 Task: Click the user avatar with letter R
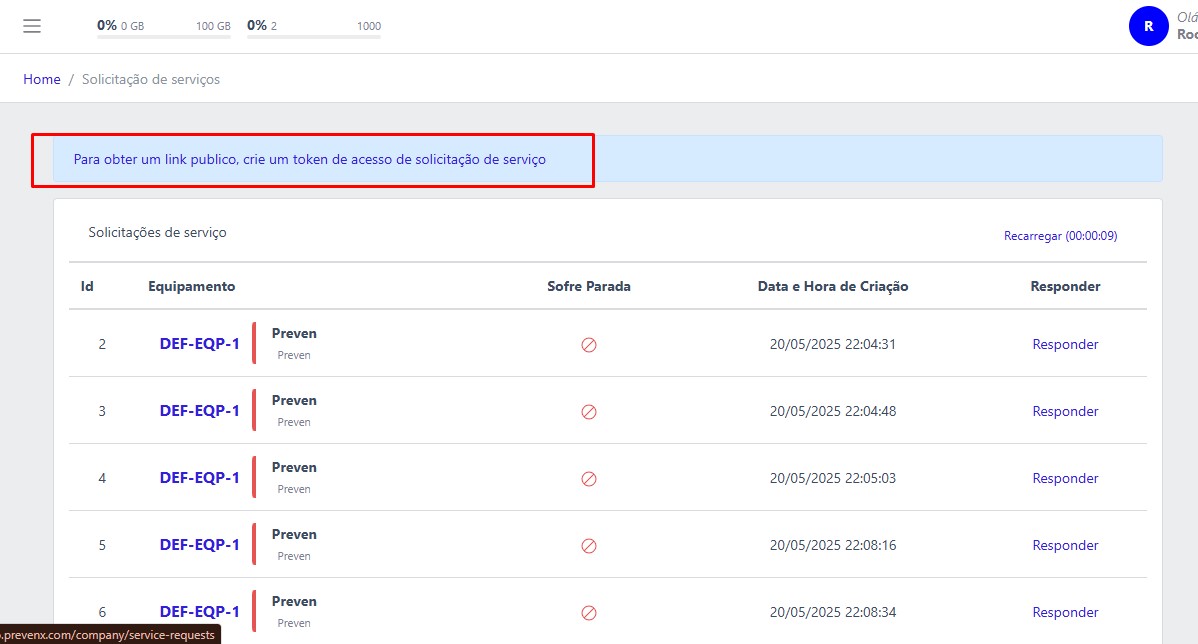(x=1148, y=26)
